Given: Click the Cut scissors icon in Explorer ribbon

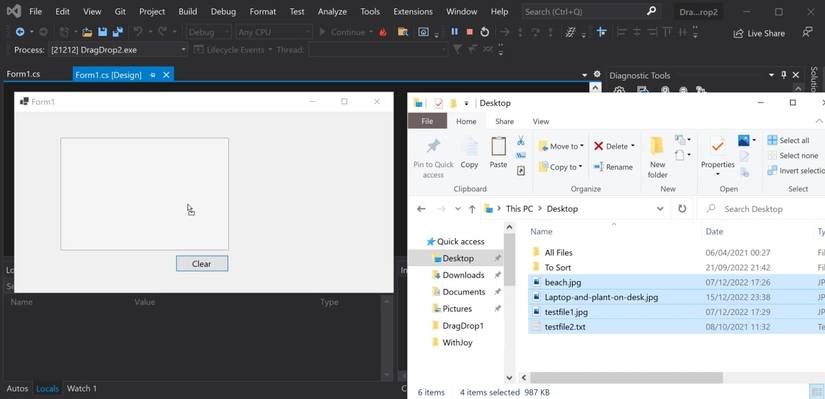Looking at the screenshot, I should point(521,141).
